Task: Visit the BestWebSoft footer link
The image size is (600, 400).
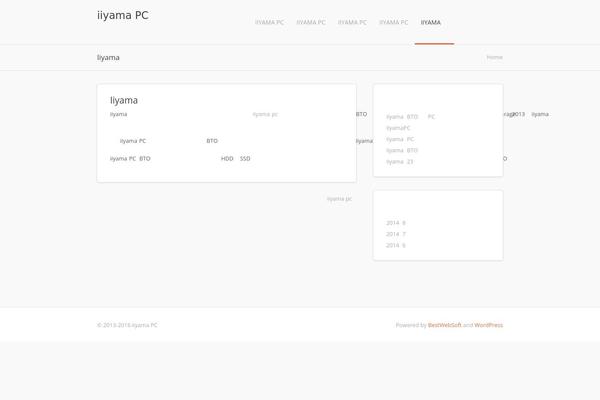Action: click(x=444, y=325)
